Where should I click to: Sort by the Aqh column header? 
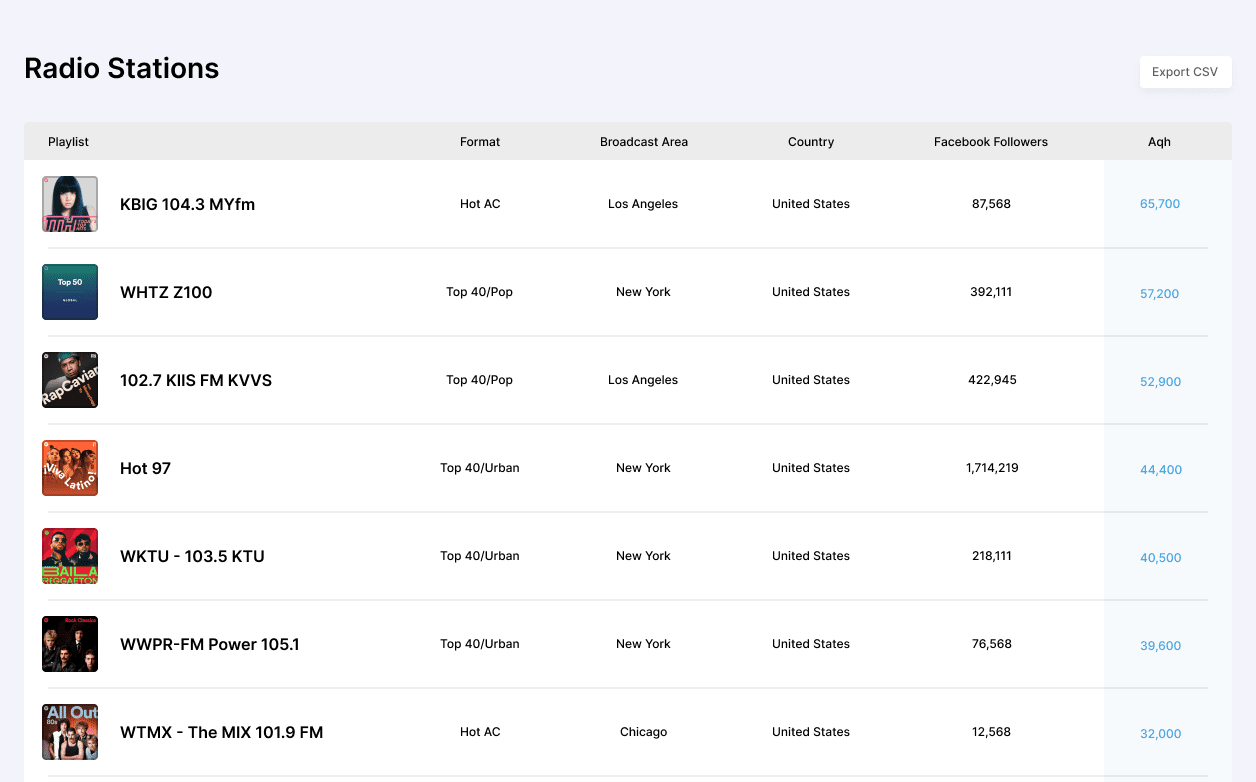coord(1159,141)
